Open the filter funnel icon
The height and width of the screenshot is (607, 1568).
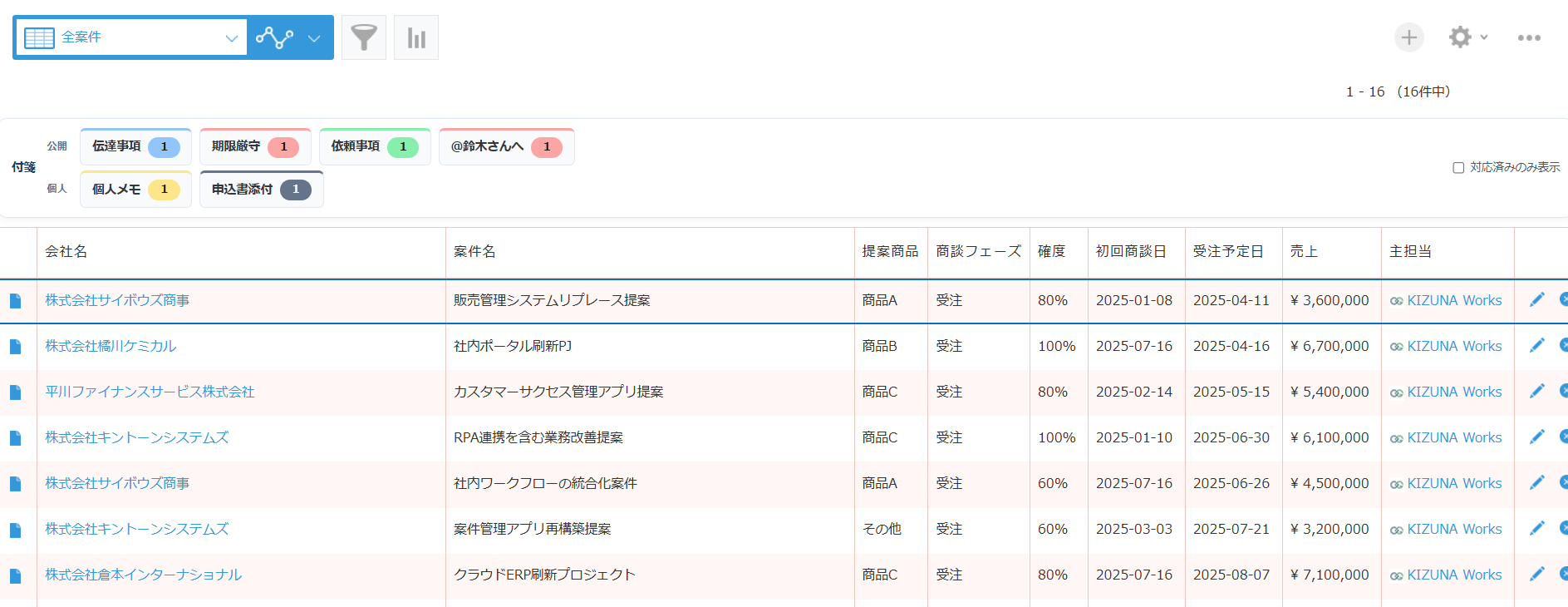pyautogui.click(x=364, y=37)
